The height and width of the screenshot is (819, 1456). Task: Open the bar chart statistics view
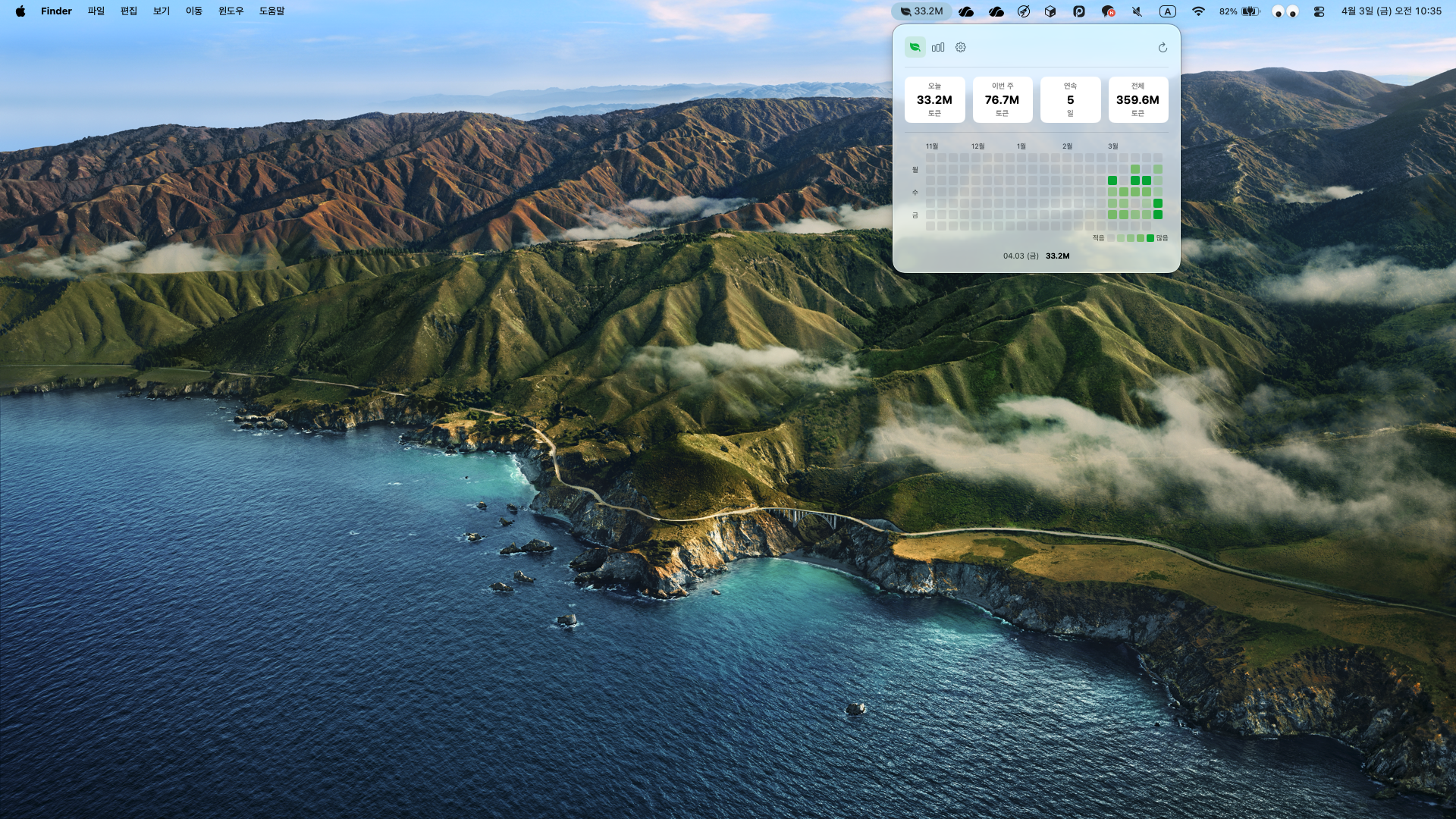tap(938, 47)
